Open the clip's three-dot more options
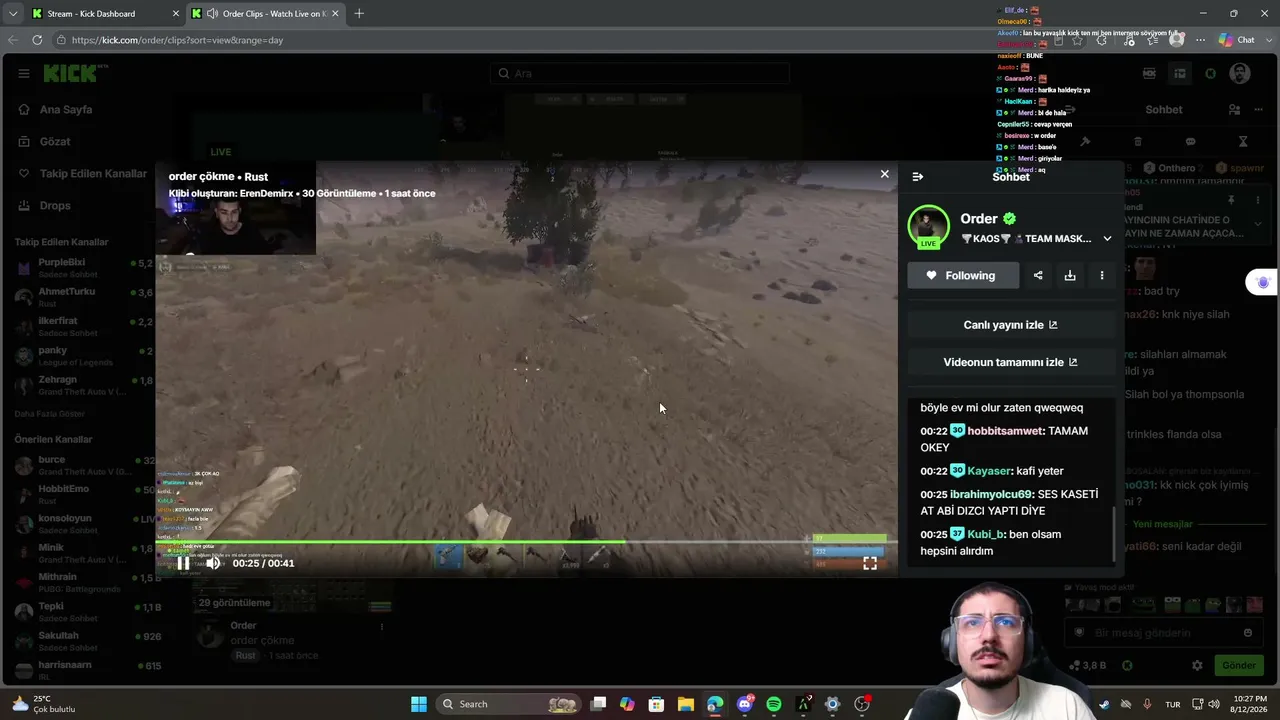Viewport: 1280px width, 720px height. coord(1102,275)
